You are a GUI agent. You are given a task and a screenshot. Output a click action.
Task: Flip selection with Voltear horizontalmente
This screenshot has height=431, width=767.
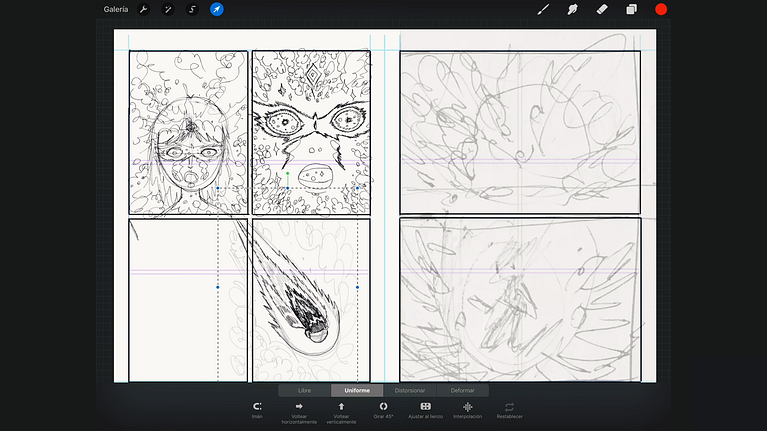click(x=299, y=409)
